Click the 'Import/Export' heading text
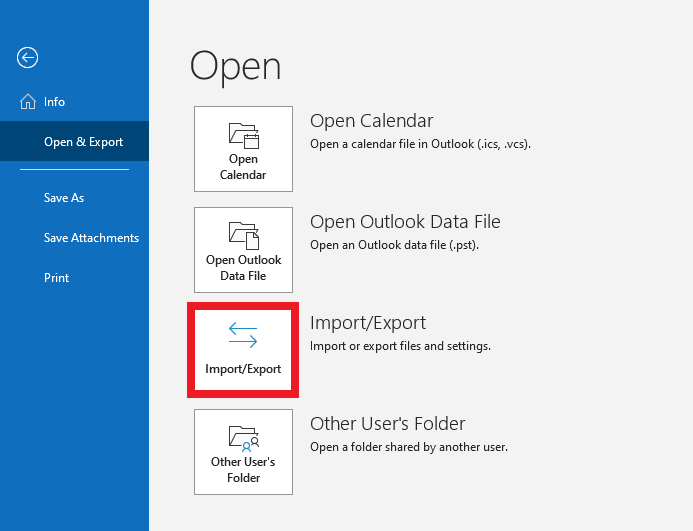 368,323
